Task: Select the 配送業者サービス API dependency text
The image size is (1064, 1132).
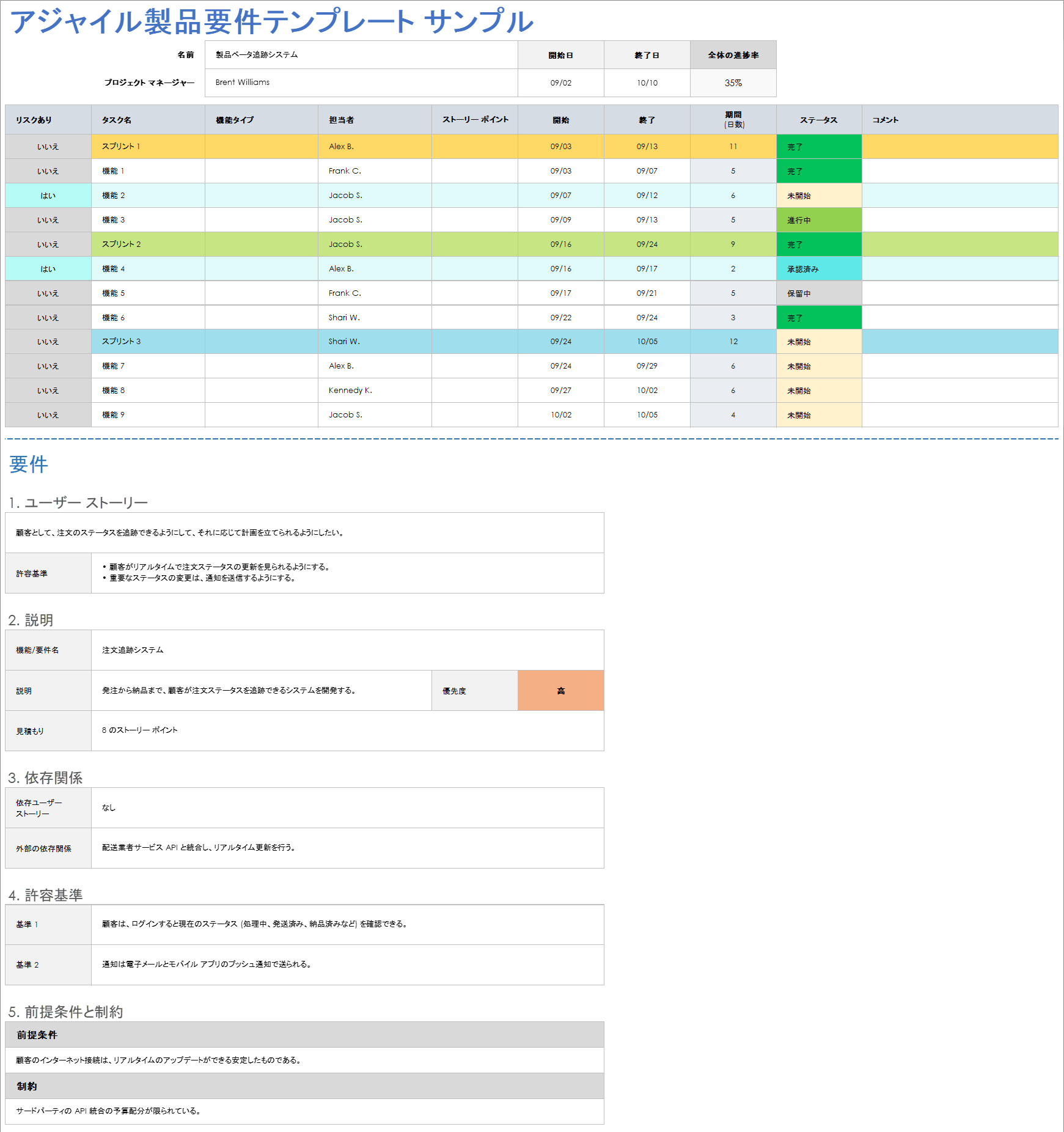Action: pyautogui.click(x=347, y=848)
